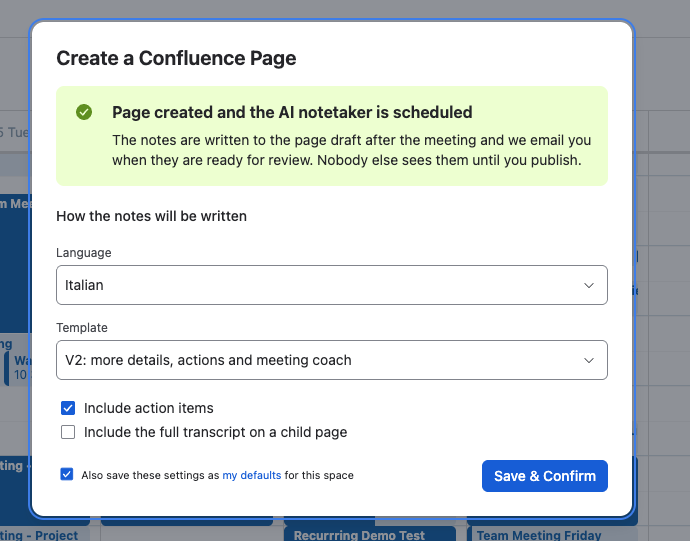Viewport: 690px width, 541px height.
Task: Click the How the notes will be written label
Action: 151,216
